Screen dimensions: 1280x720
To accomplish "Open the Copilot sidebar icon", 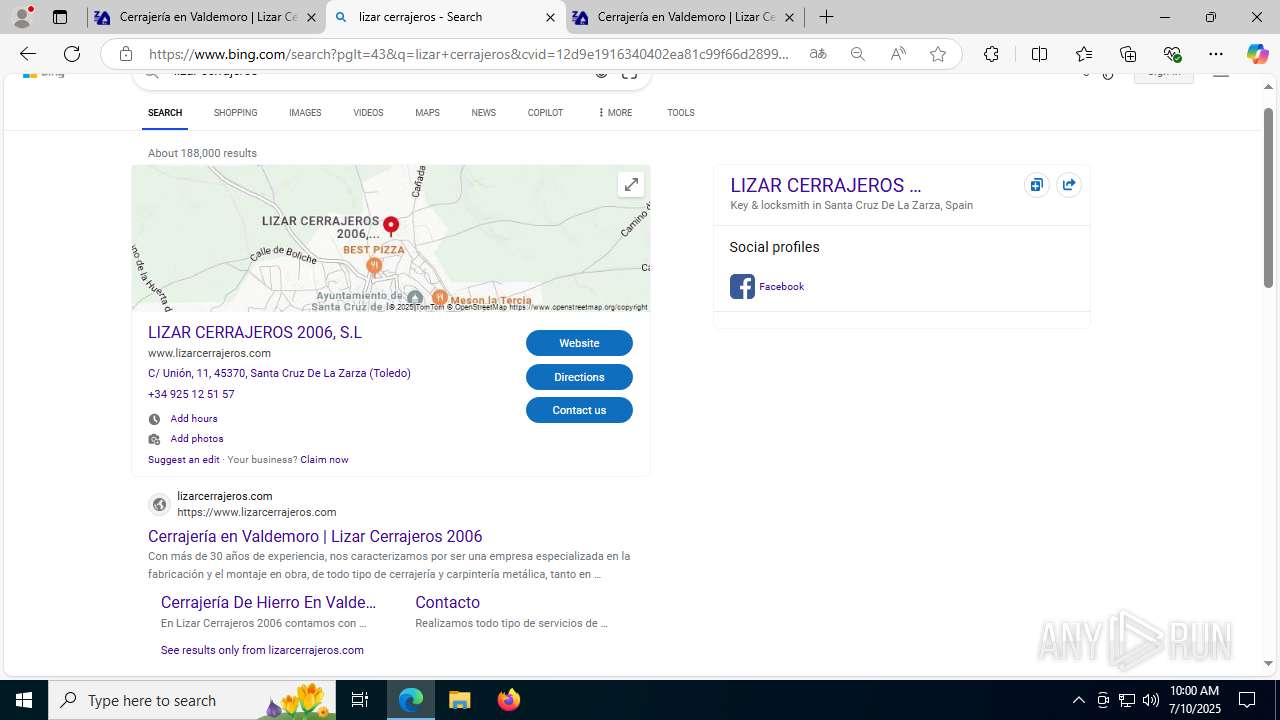I will (1257, 54).
